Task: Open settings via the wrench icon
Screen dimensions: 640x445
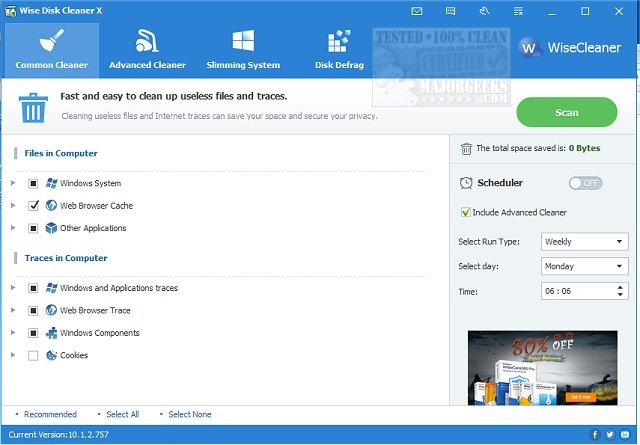Action: coord(483,11)
